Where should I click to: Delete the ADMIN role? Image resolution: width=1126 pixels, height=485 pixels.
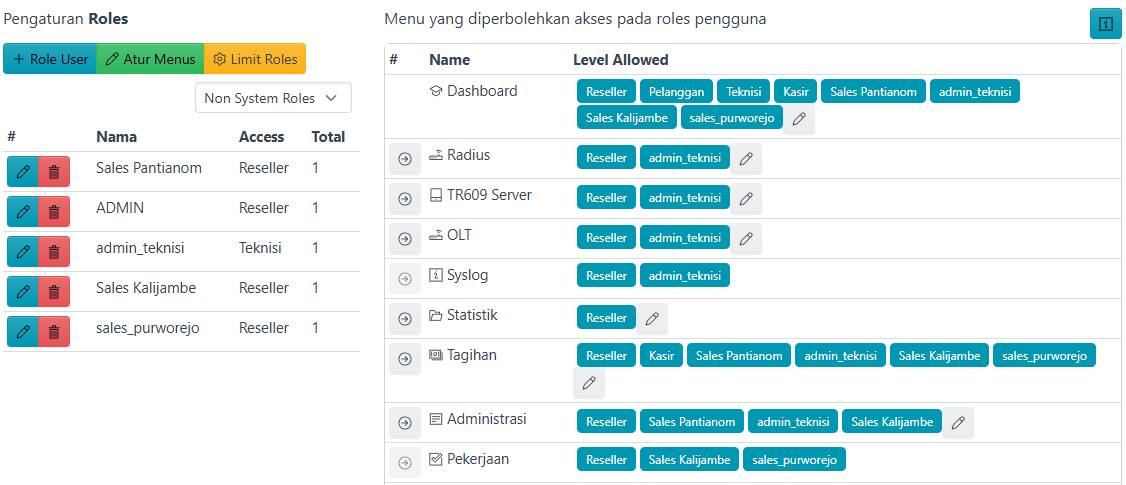(x=54, y=212)
